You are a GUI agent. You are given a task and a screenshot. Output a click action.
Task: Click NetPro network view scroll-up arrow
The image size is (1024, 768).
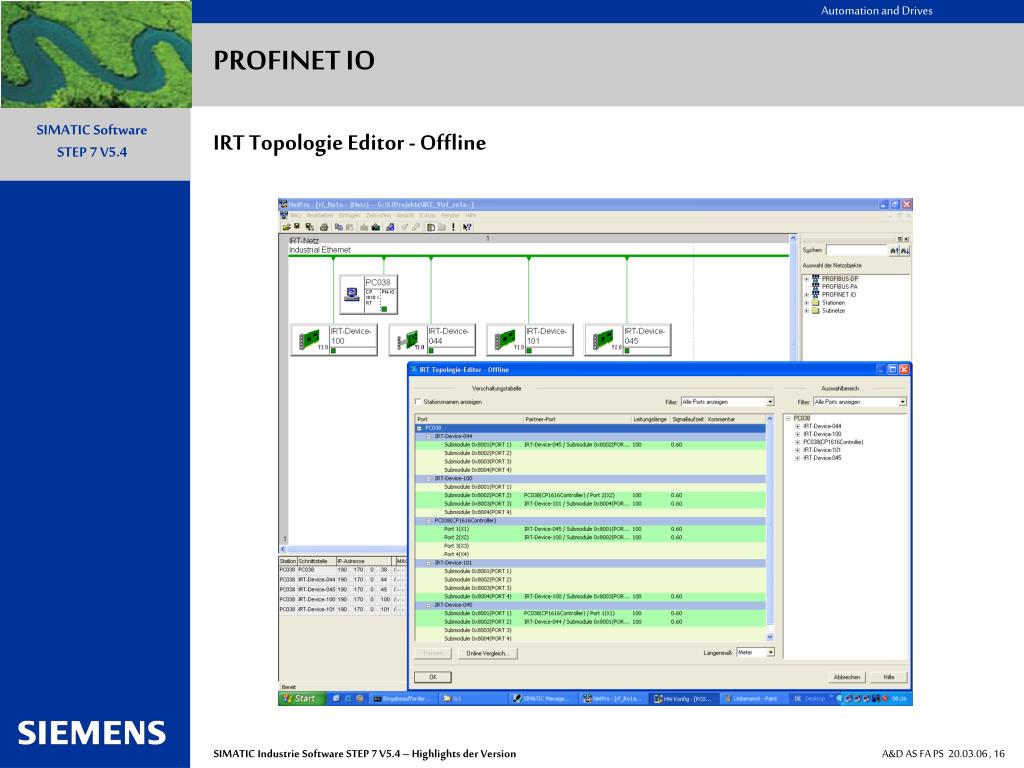[x=793, y=239]
